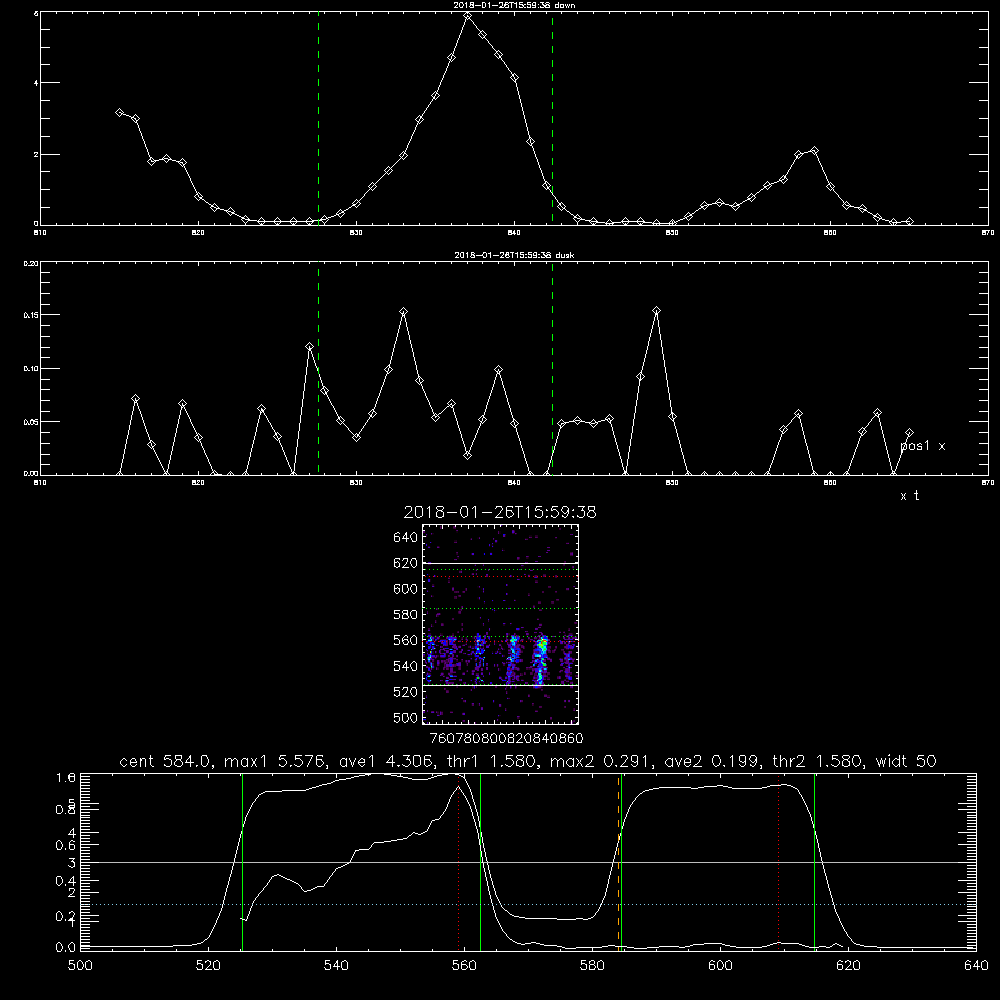
Task: Click x-axis label 560 of bottom plot
Action: tap(464, 966)
